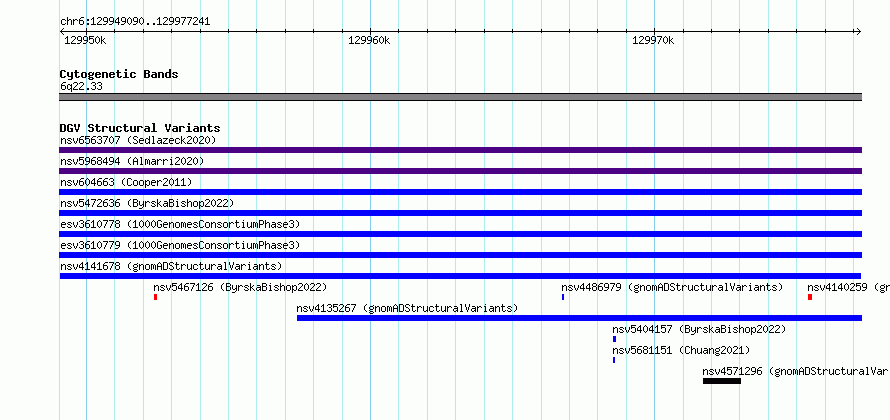The height and width of the screenshot is (420, 890).
Task: Select the nsv4140259 variant label
Action: [x=849, y=287]
